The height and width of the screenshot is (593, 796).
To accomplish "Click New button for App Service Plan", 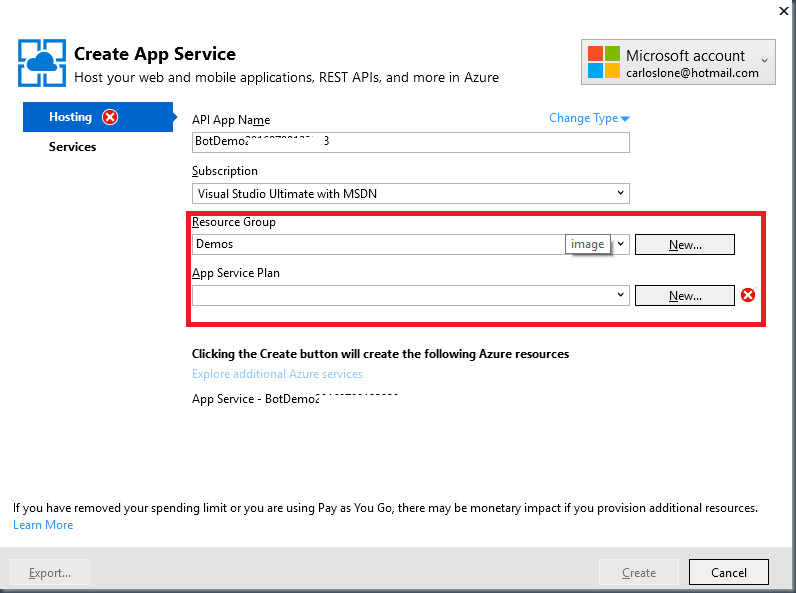I will point(684,295).
